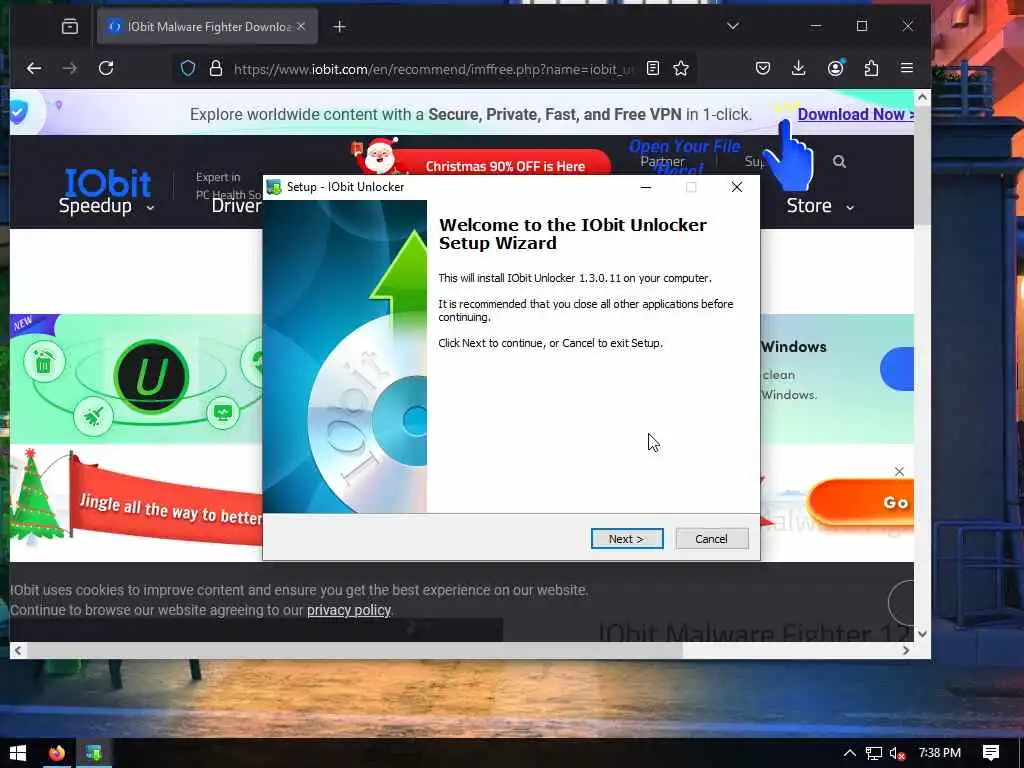Close the Setup - IObit Unlocker dialog

(x=737, y=187)
